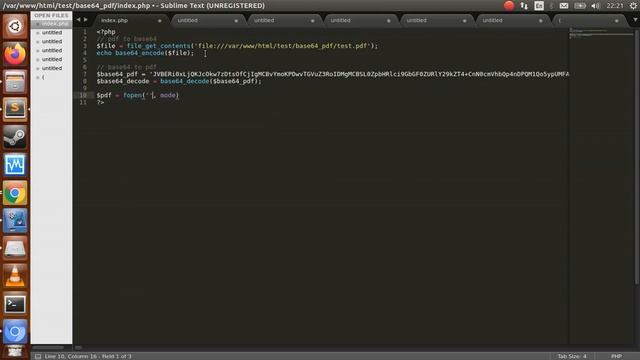Toggle side bar via status bar icon
This screenshot has height=360, width=640.
click(38, 356)
